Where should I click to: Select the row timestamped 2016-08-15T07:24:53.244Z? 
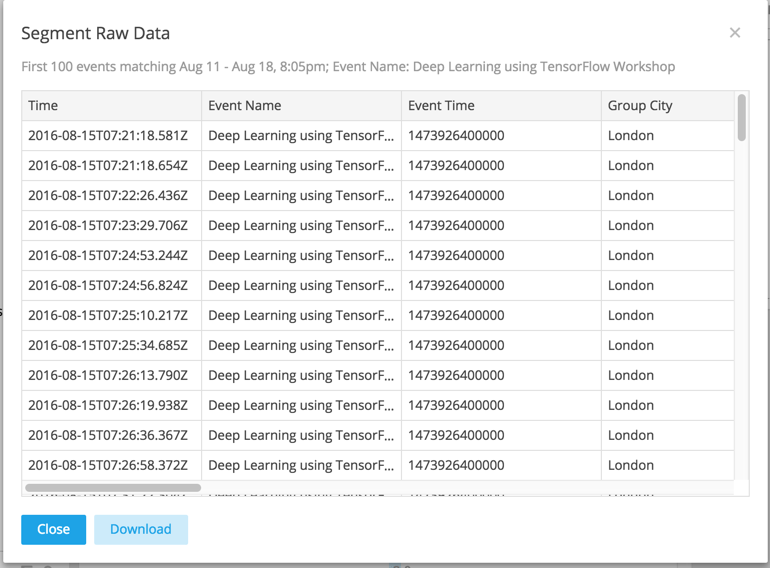[111, 256]
